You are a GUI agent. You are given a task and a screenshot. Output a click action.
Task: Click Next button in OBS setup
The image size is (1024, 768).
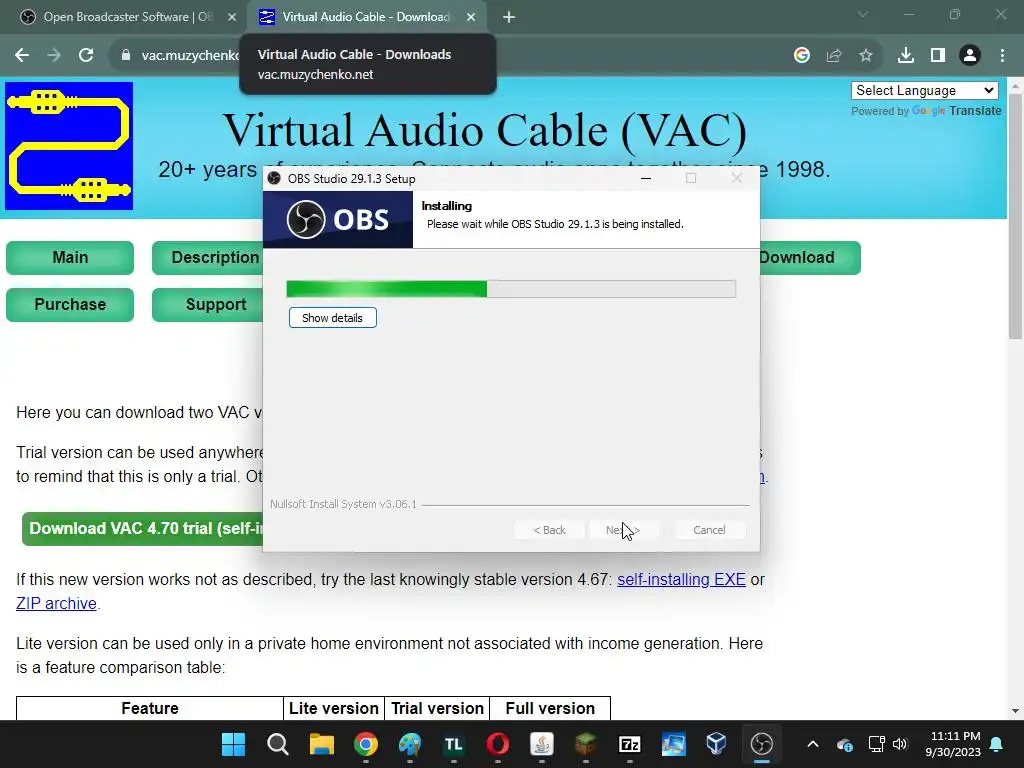click(623, 530)
